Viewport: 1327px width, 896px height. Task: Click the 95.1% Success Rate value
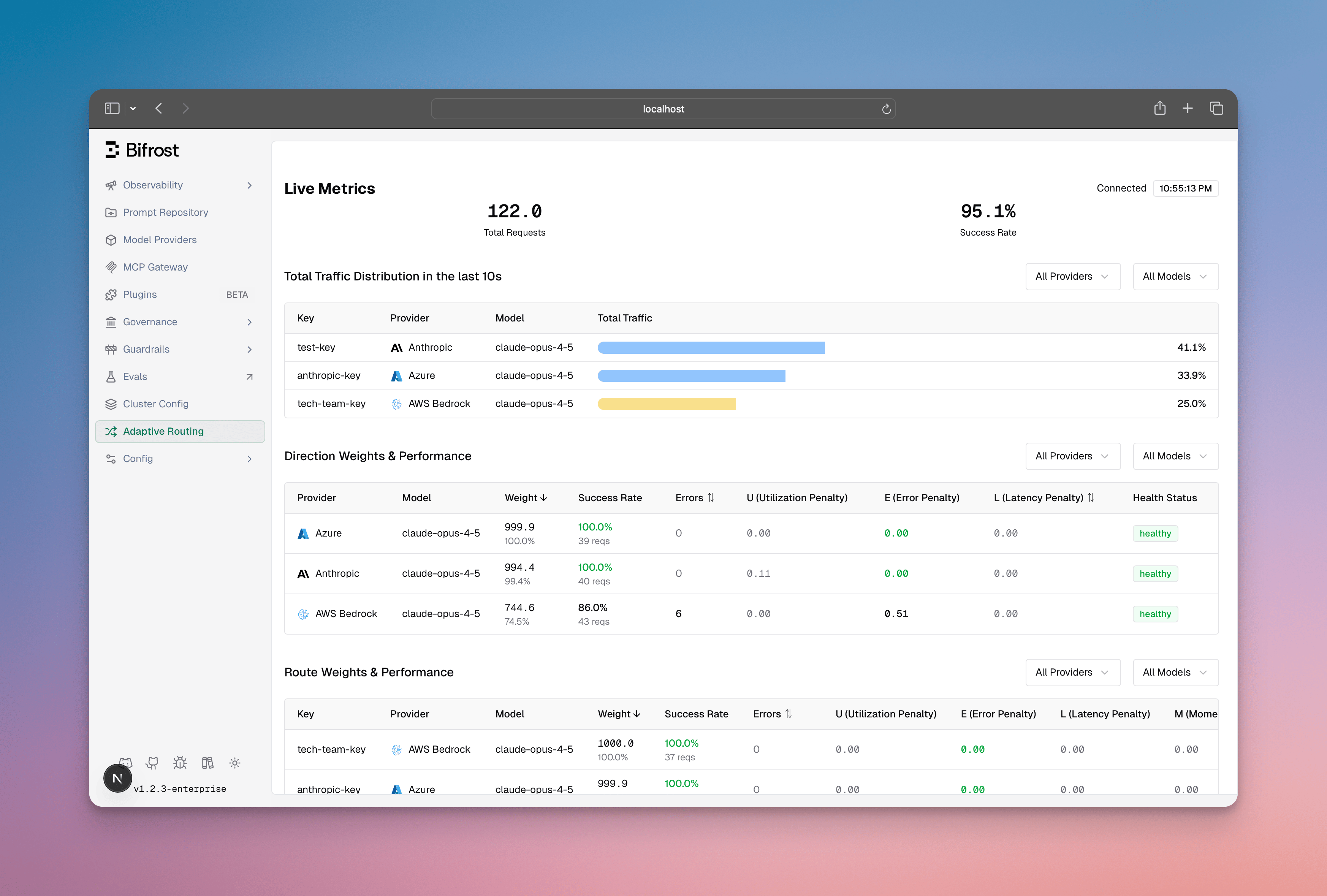point(988,211)
